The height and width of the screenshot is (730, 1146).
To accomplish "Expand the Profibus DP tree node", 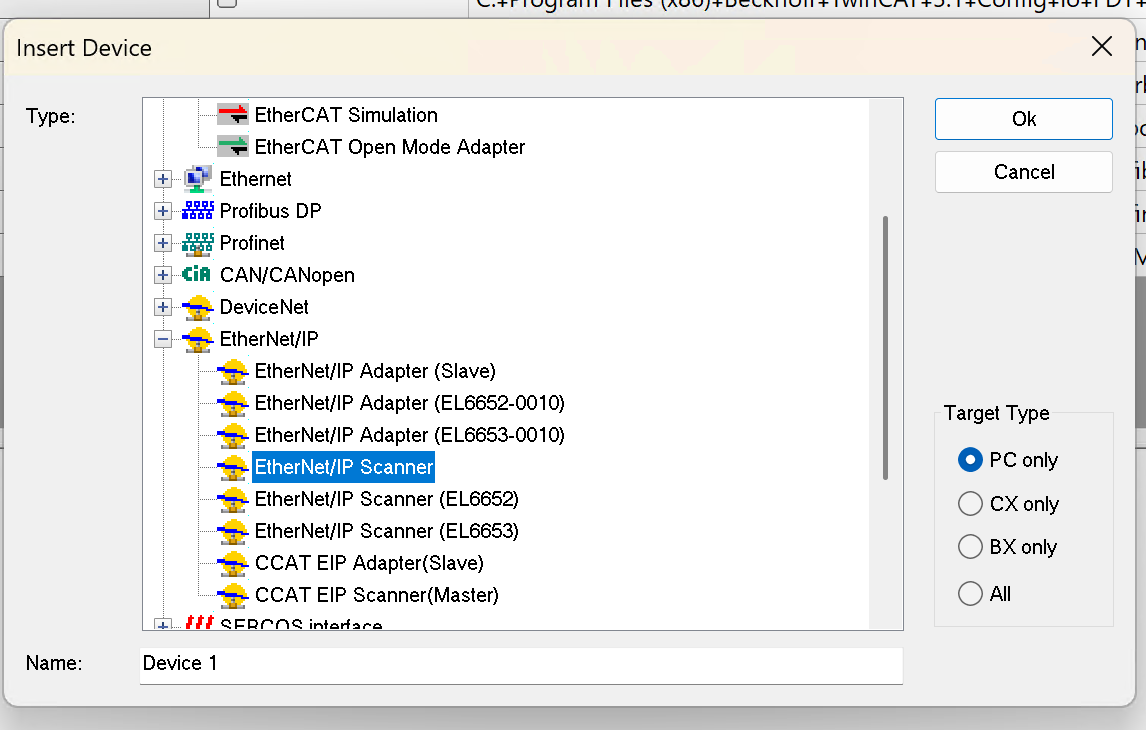I will pos(163,211).
